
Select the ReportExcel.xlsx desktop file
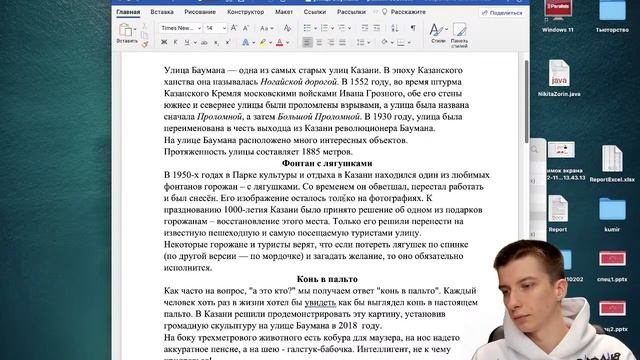click(x=612, y=163)
